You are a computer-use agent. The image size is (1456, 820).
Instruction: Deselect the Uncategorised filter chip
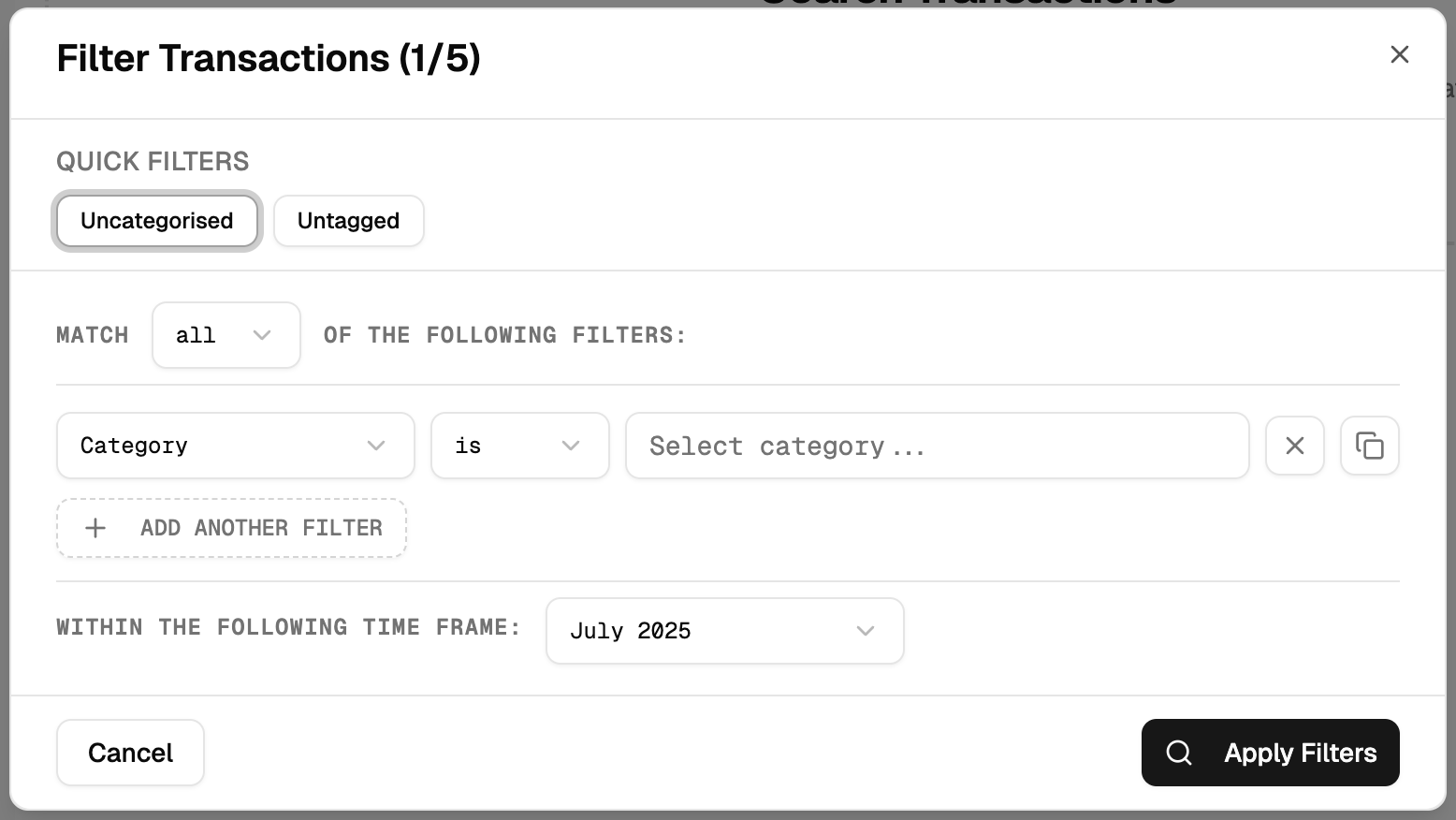156,221
